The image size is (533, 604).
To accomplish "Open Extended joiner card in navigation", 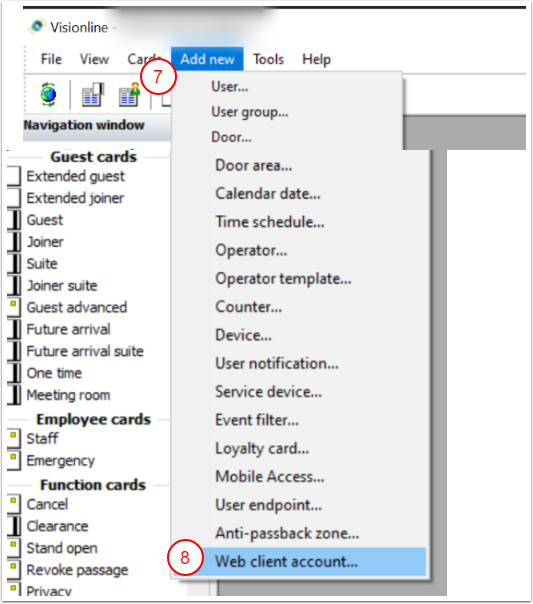I will point(75,198).
